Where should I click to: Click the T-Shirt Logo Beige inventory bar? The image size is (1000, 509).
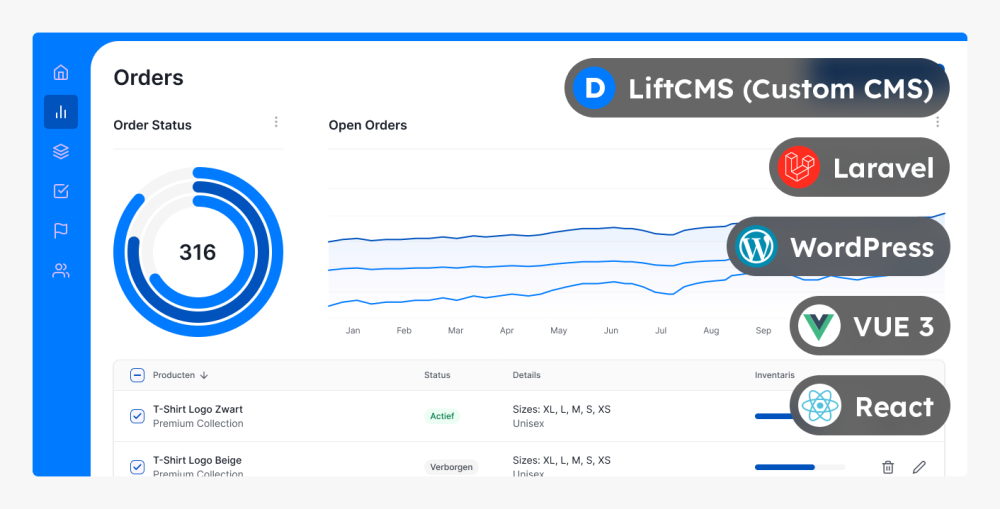click(x=800, y=468)
